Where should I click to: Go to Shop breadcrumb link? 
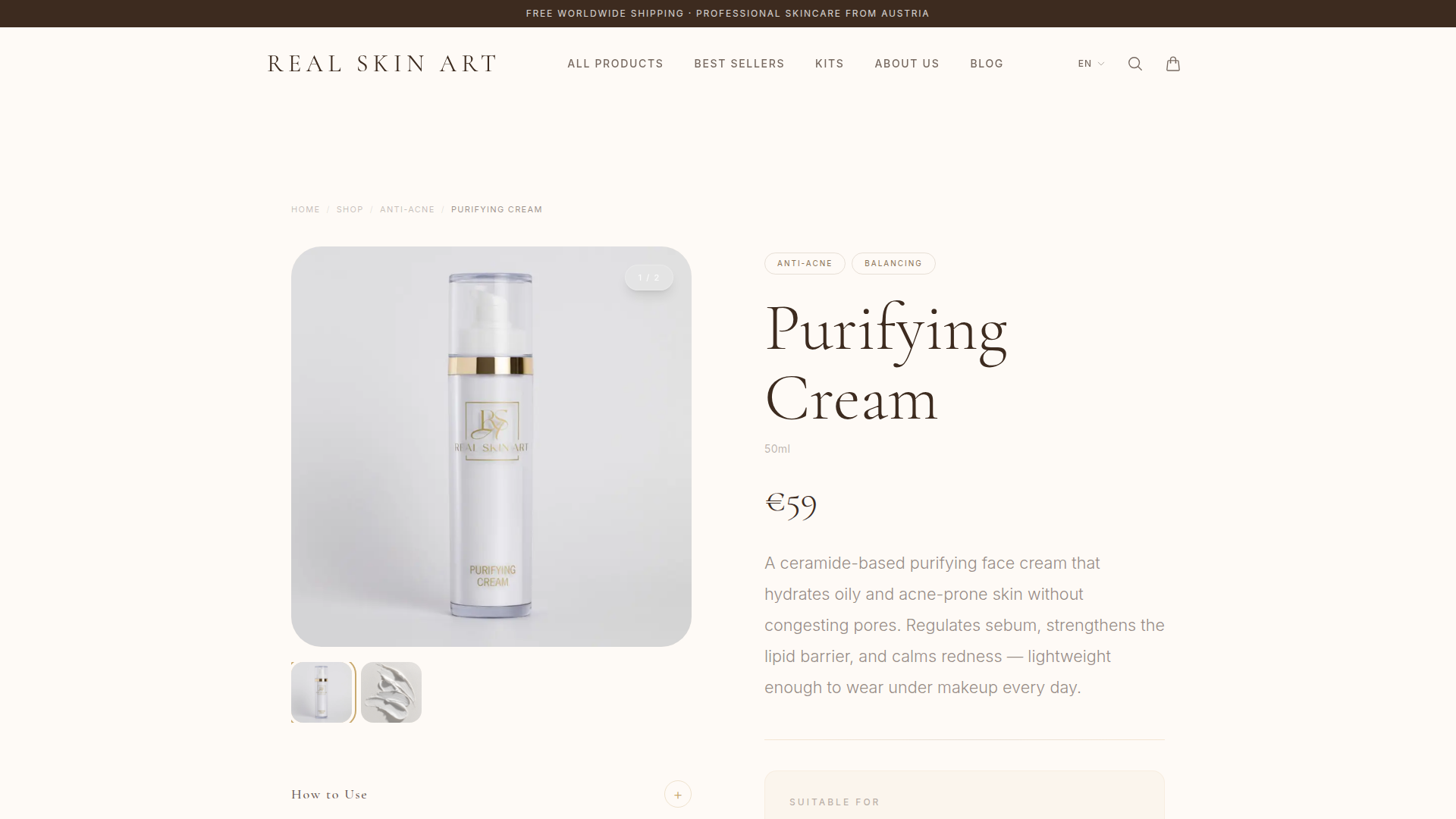tap(350, 209)
